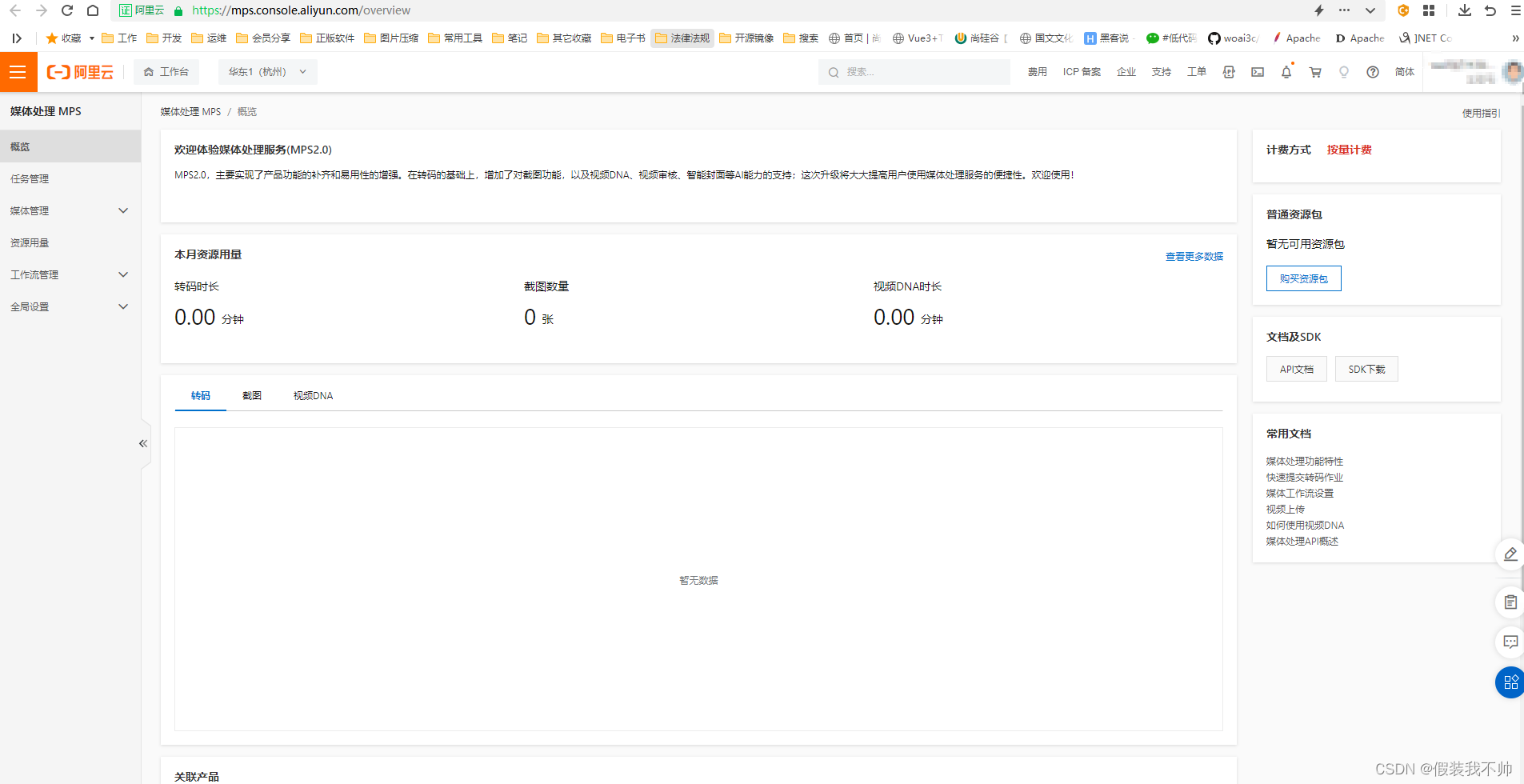Screen dimensions: 1524x784
Task: Click the floating clipboard icon
Action: click(1510, 602)
